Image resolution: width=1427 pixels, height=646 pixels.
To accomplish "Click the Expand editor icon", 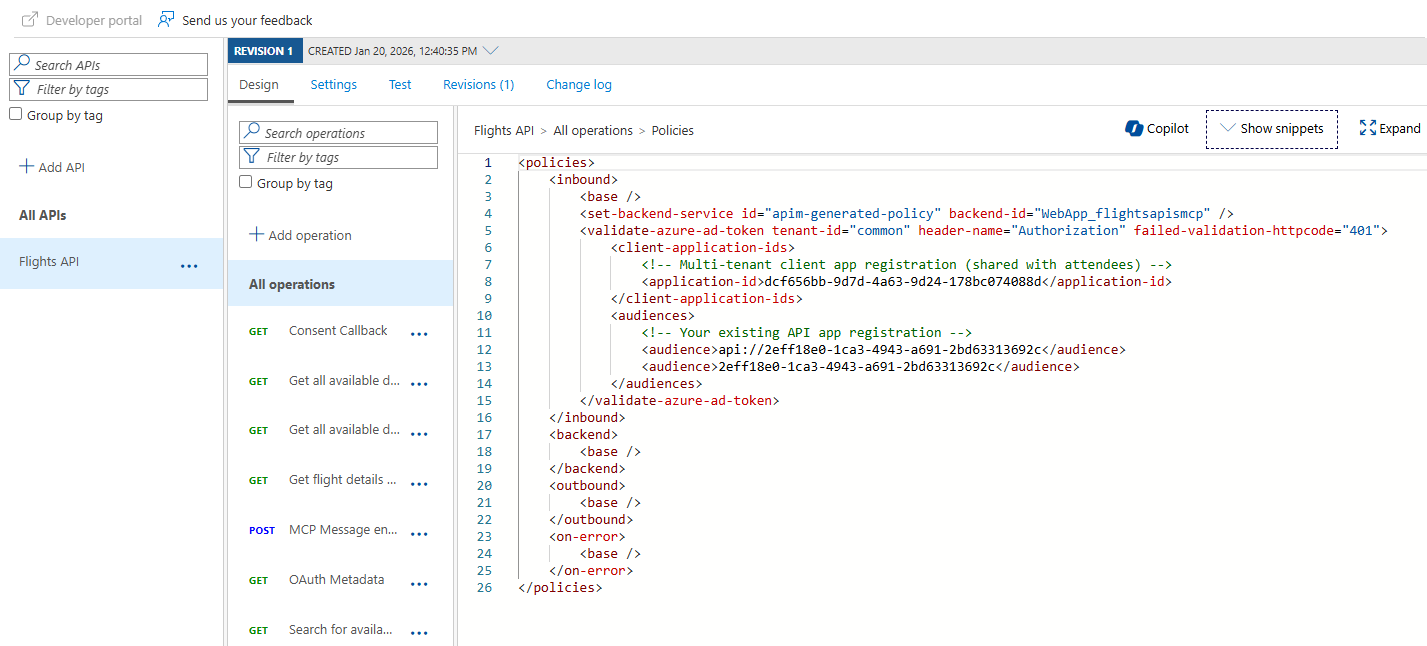I will click(1368, 128).
